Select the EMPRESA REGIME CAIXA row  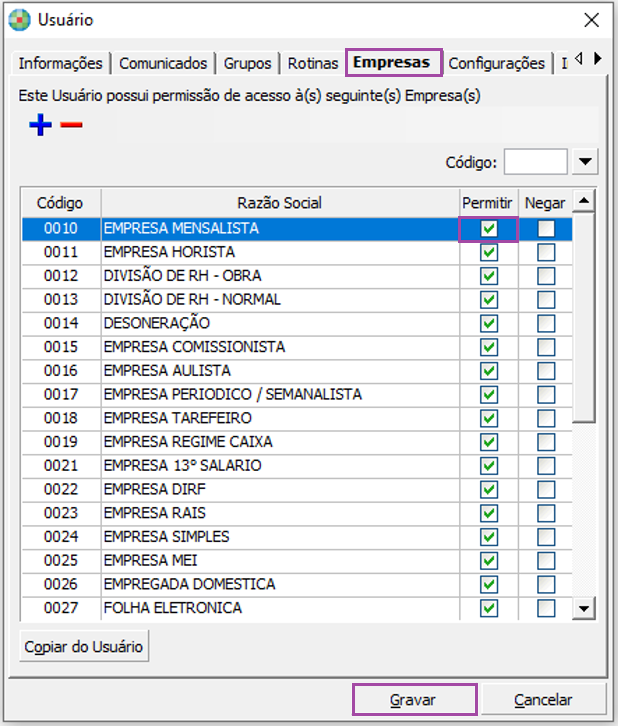coord(297,442)
